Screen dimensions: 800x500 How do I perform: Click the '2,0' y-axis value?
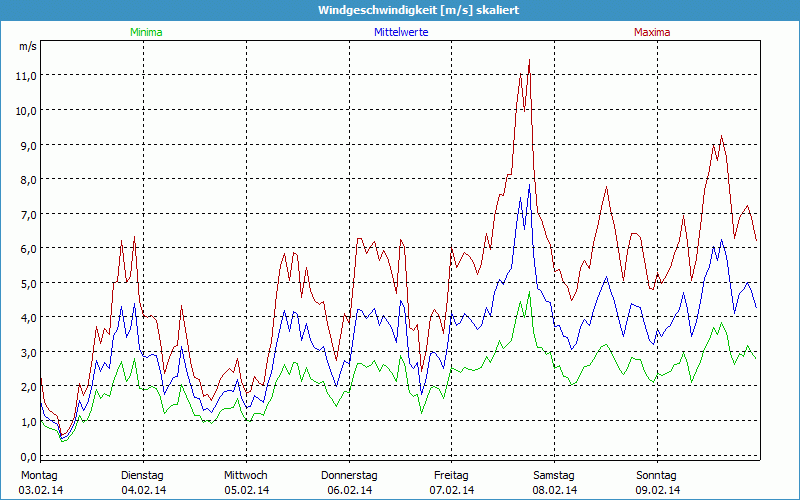29,387
